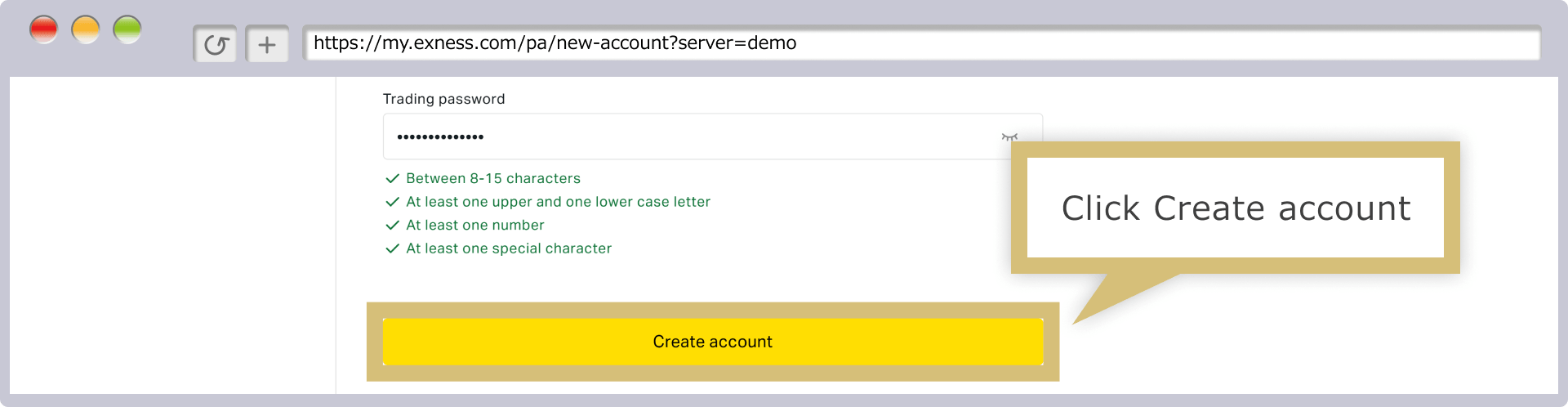The height and width of the screenshot is (407, 1568).
Task: Open a new tab with plus icon
Action: click(267, 44)
